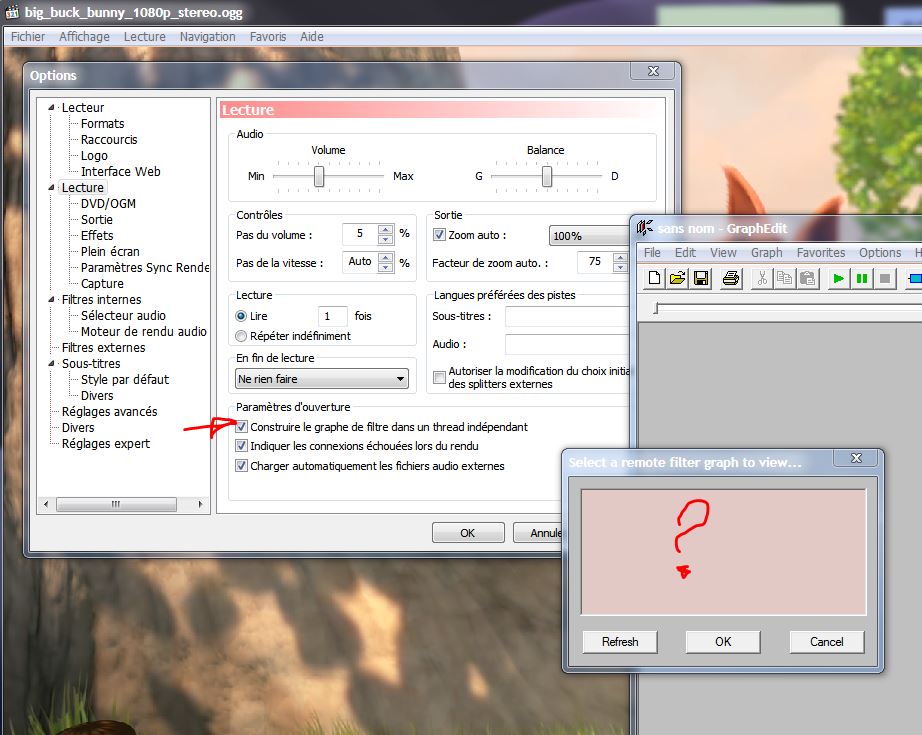
Task: Open GraphEdit Favorites menu
Action: 821,252
